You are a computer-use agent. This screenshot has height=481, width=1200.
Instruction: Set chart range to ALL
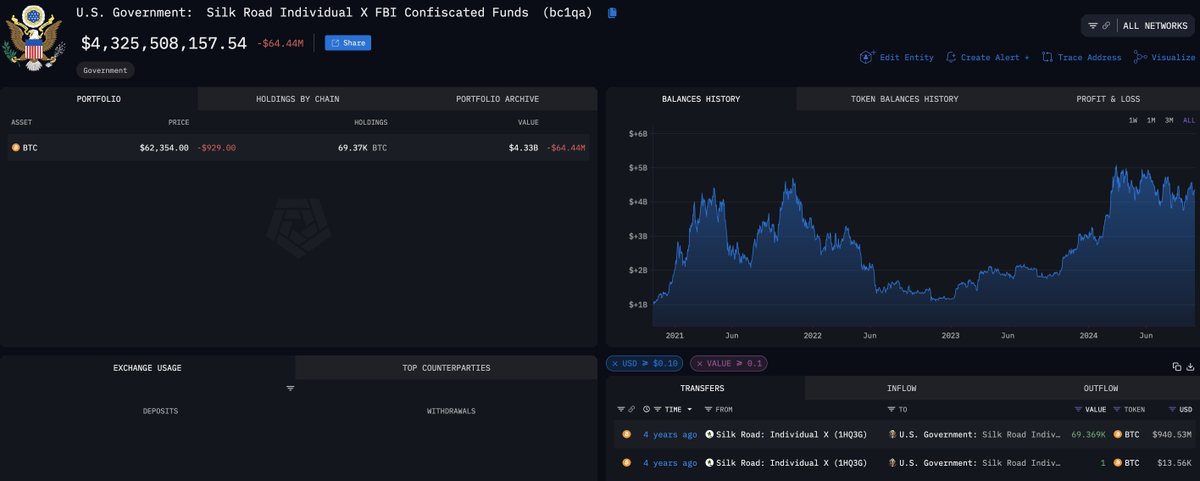1189,120
